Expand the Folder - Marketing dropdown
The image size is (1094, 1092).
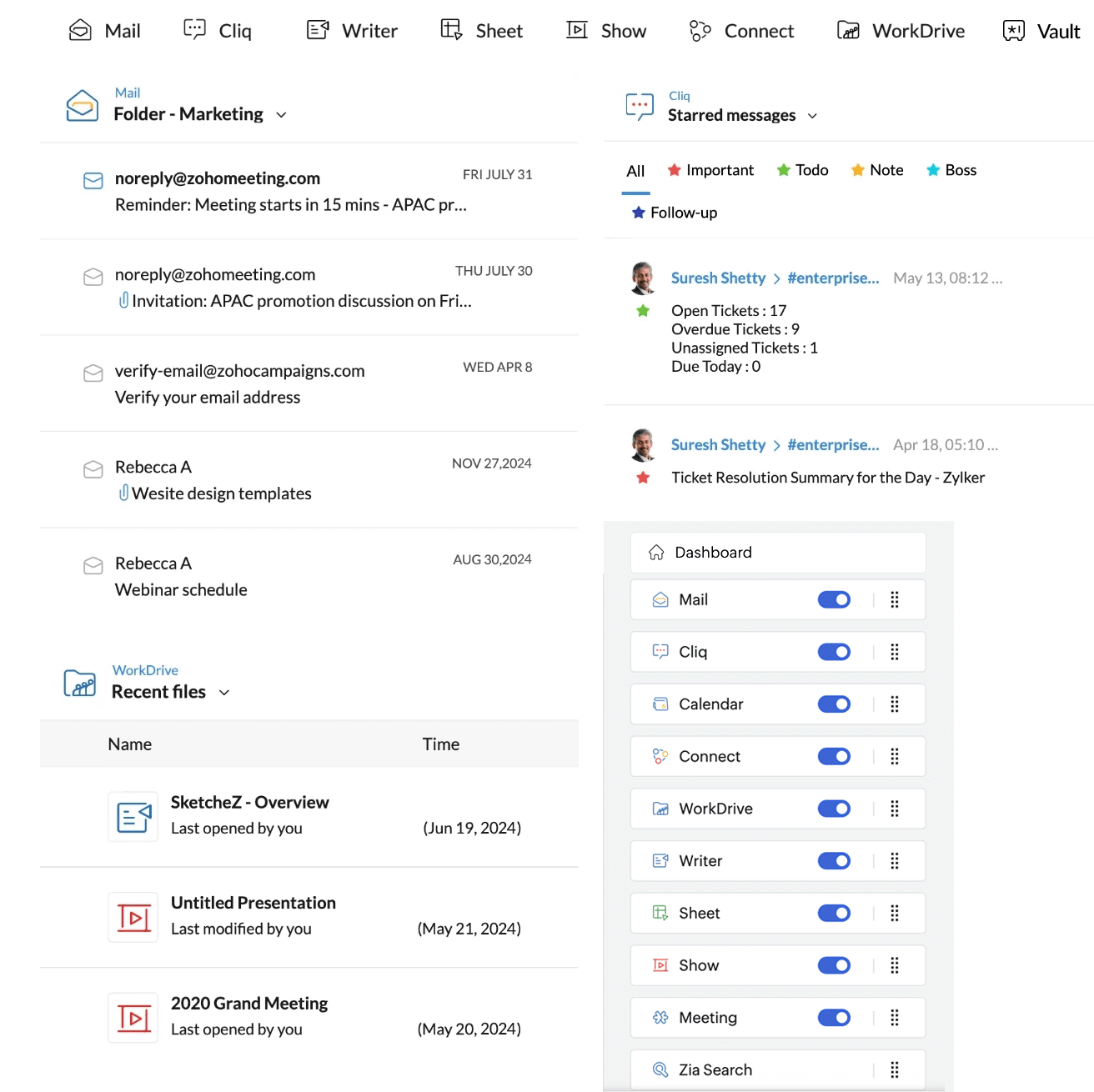(x=281, y=115)
